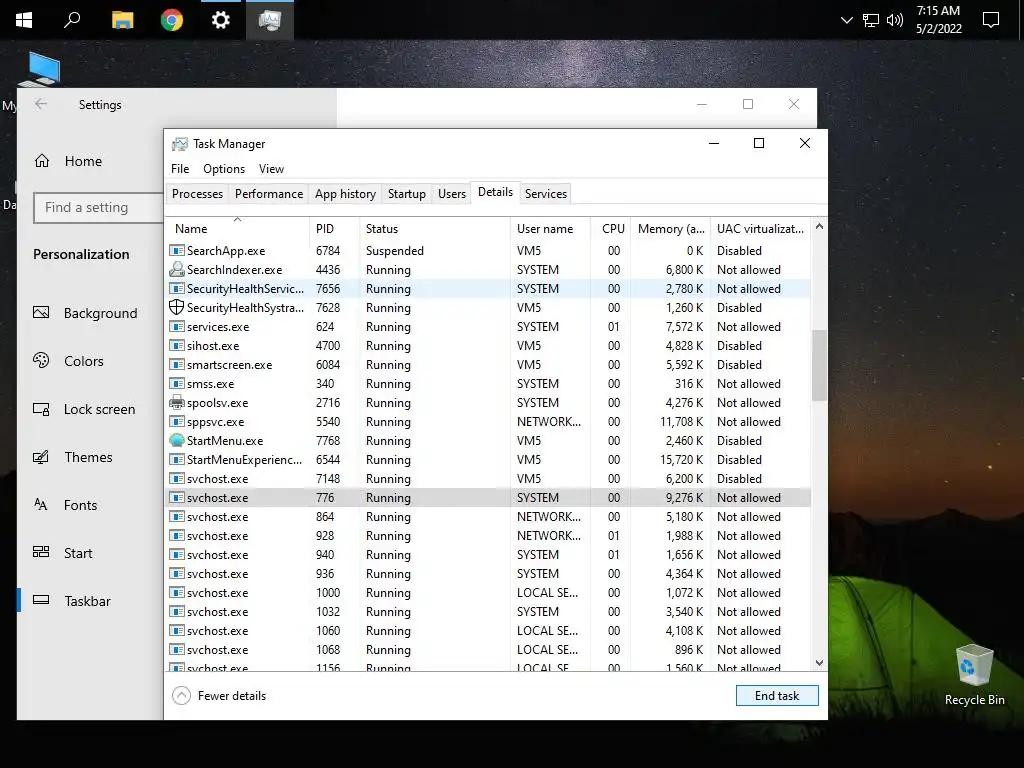The height and width of the screenshot is (768, 1024).
Task: Open the notification center icon
Action: pos(991,20)
